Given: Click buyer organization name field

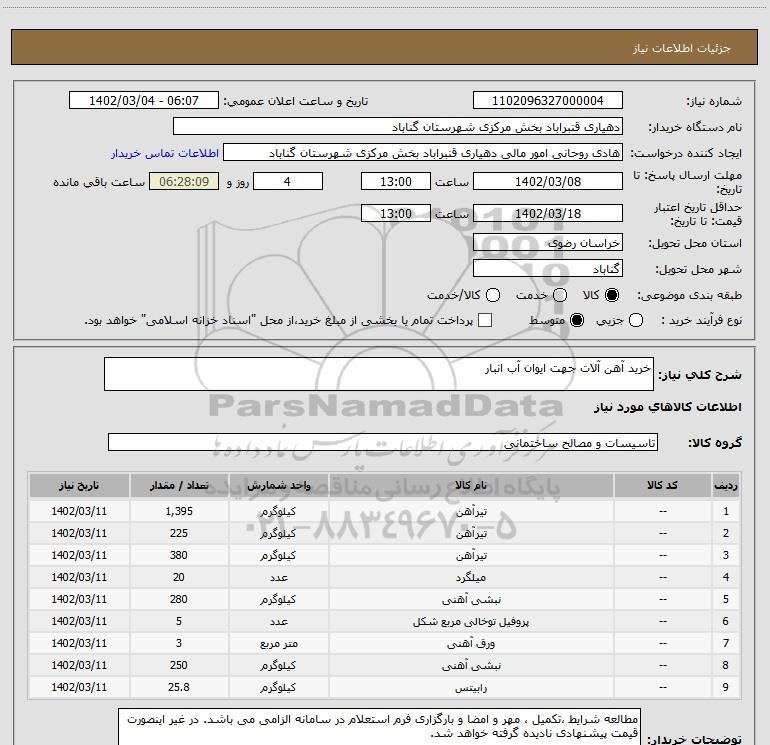Looking at the screenshot, I should pyautogui.click(x=398, y=127).
